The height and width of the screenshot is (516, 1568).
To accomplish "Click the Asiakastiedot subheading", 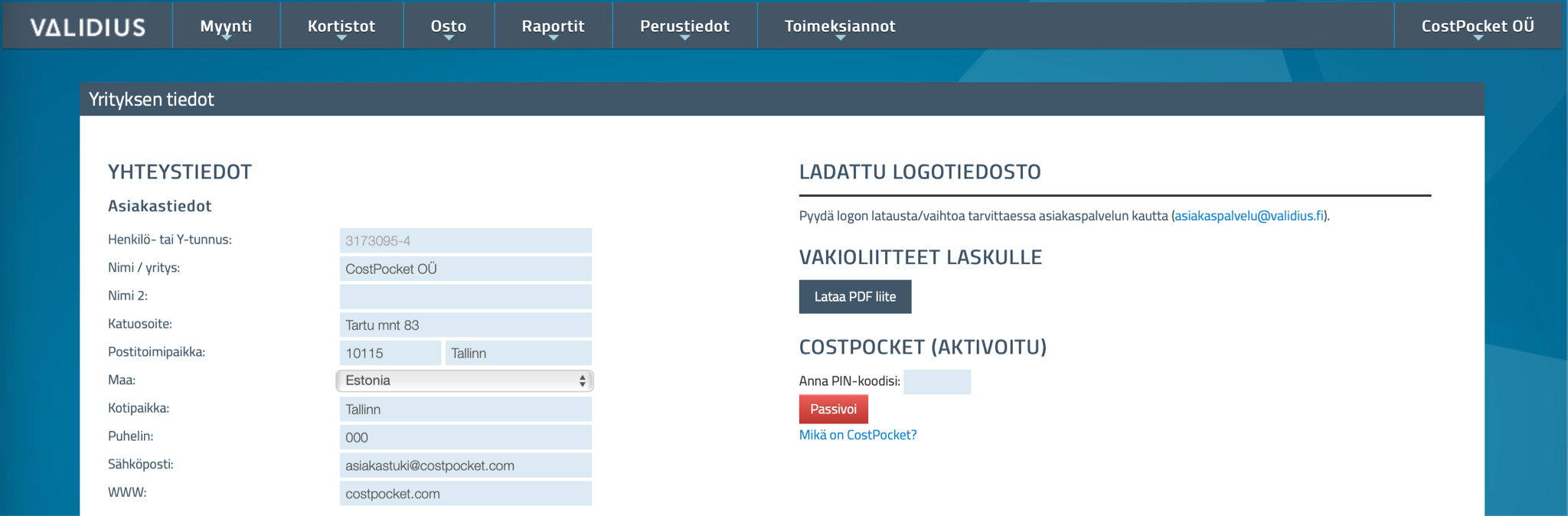I will click(160, 206).
